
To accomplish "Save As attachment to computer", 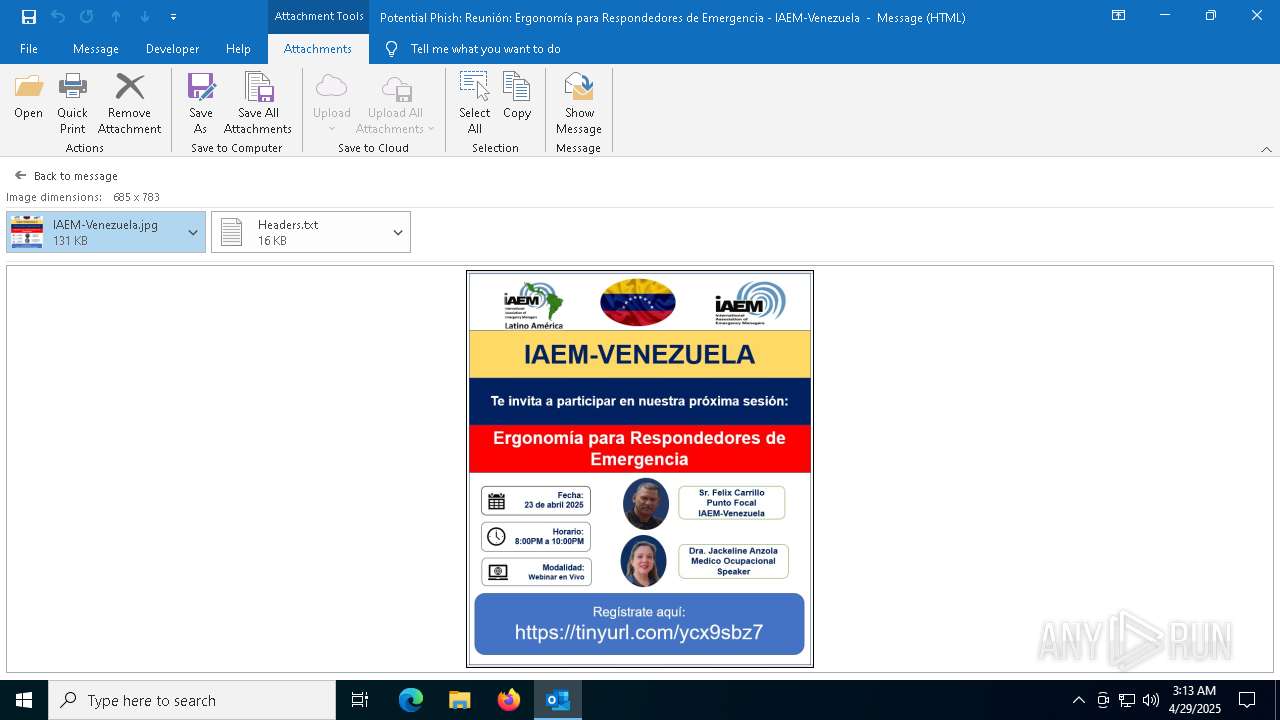I will tap(201, 104).
